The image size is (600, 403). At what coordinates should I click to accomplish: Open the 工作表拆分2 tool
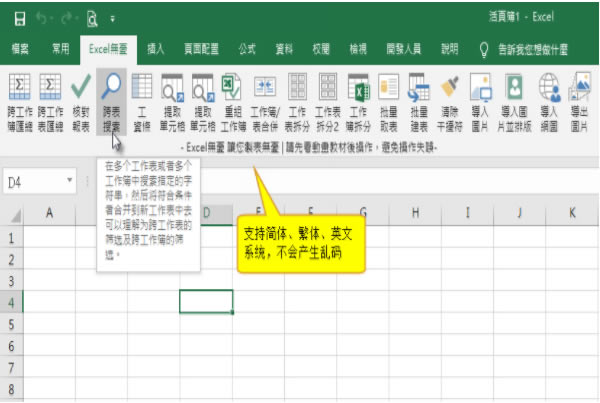click(328, 103)
